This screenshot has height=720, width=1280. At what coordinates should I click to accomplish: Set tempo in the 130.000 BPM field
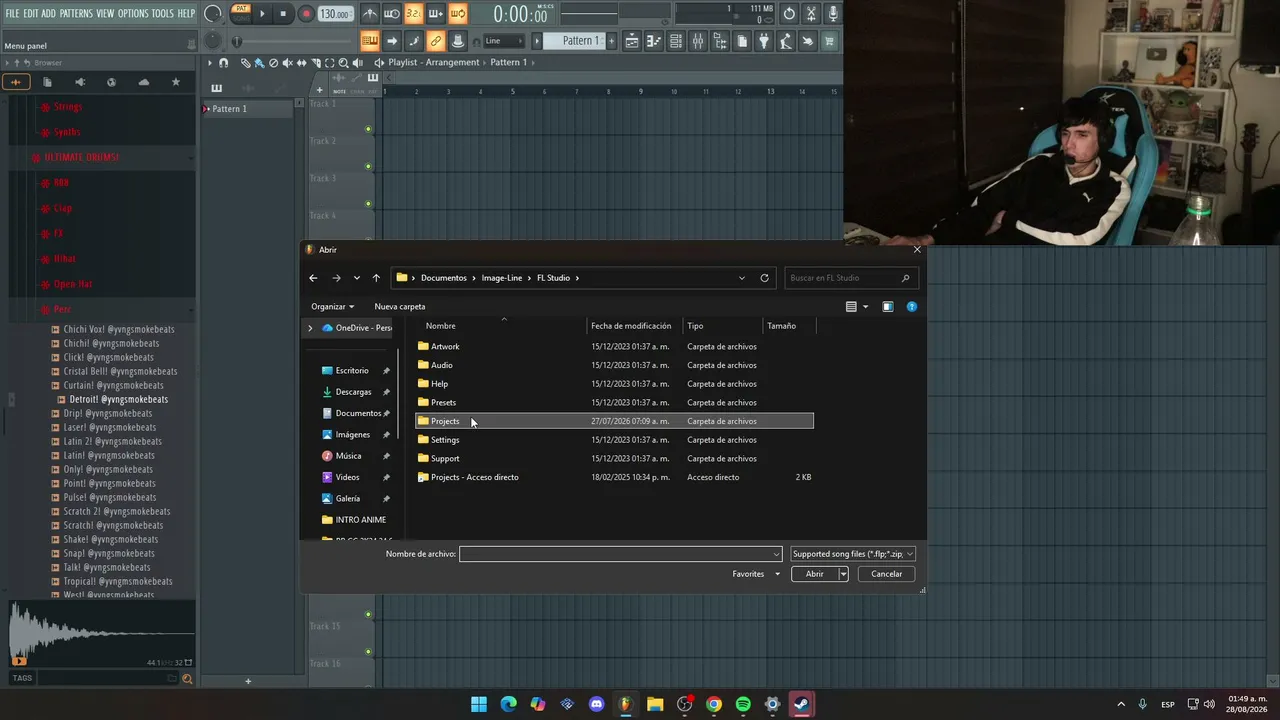[x=335, y=14]
